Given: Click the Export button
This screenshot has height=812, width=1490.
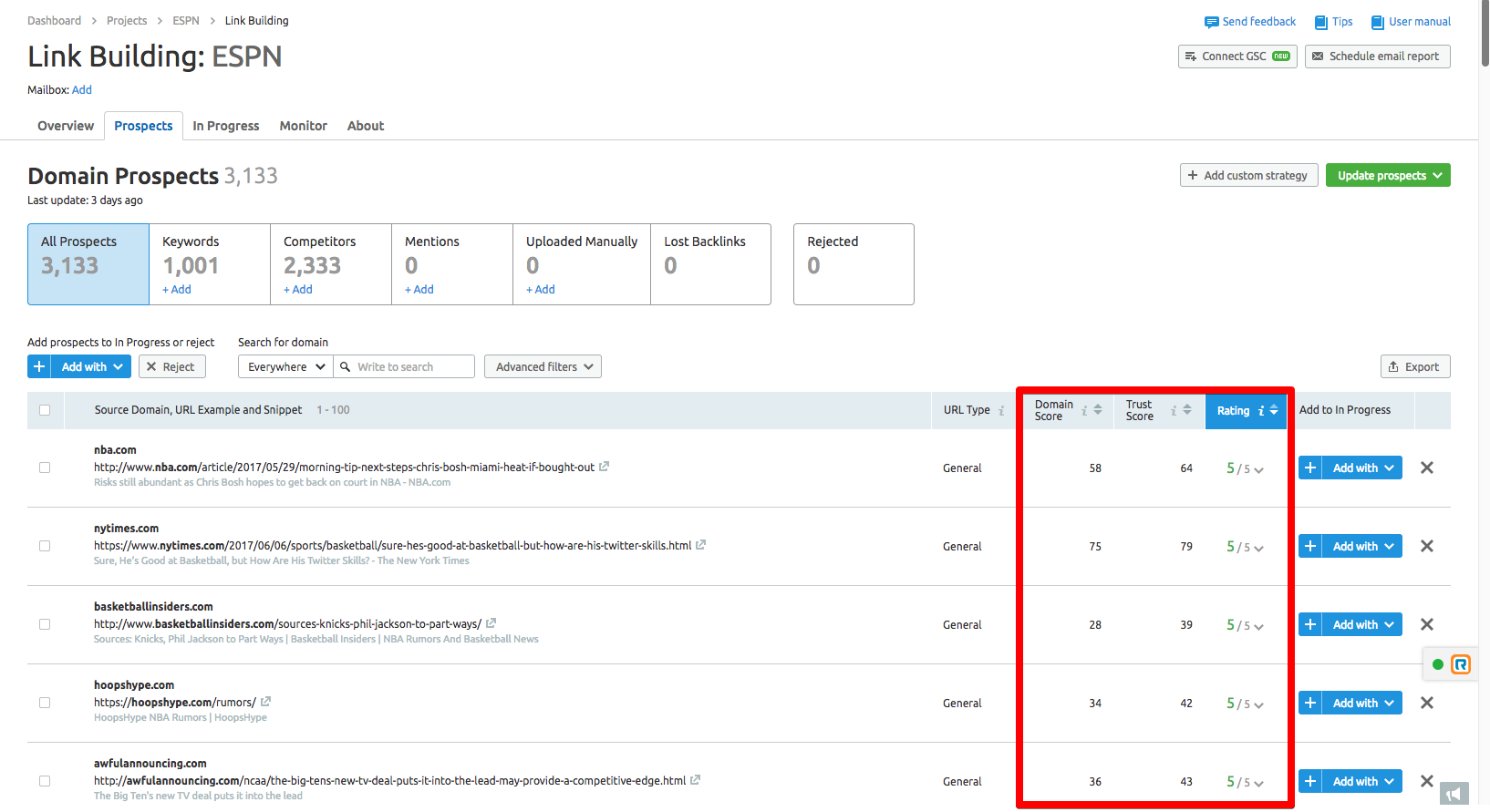Looking at the screenshot, I should coord(1415,366).
